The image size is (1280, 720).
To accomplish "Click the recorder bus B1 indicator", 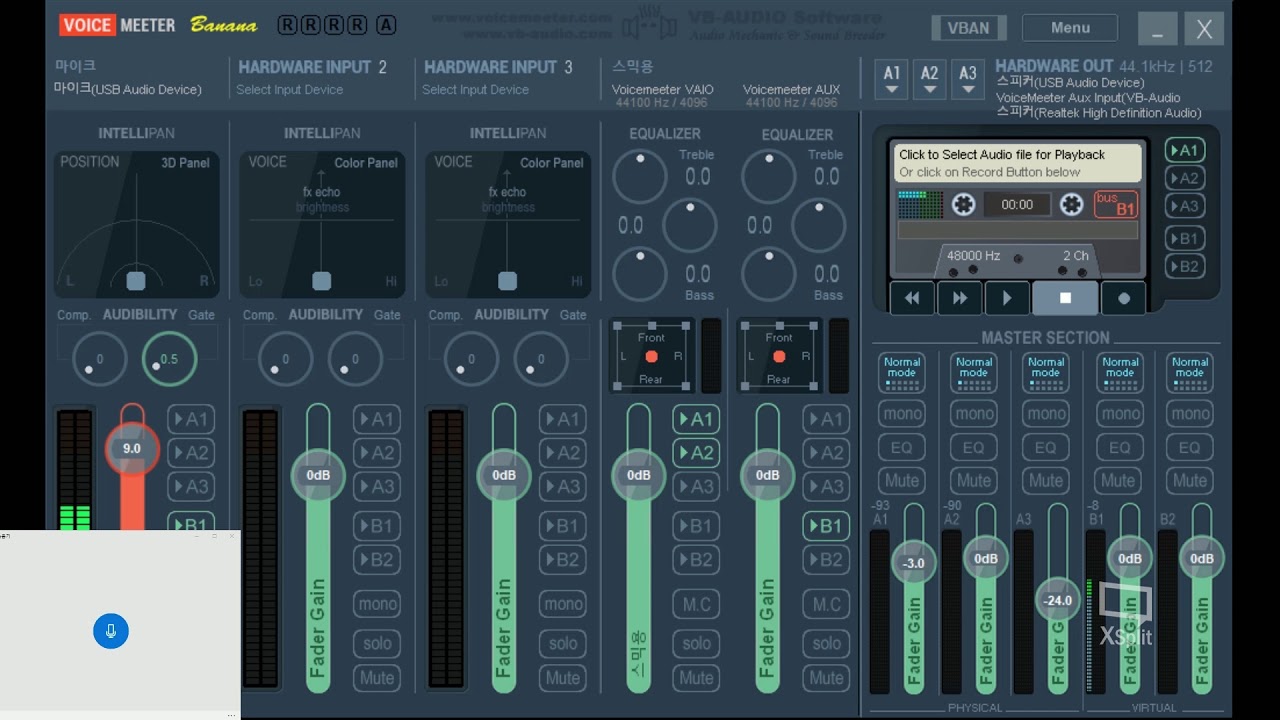I will click(x=1116, y=204).
